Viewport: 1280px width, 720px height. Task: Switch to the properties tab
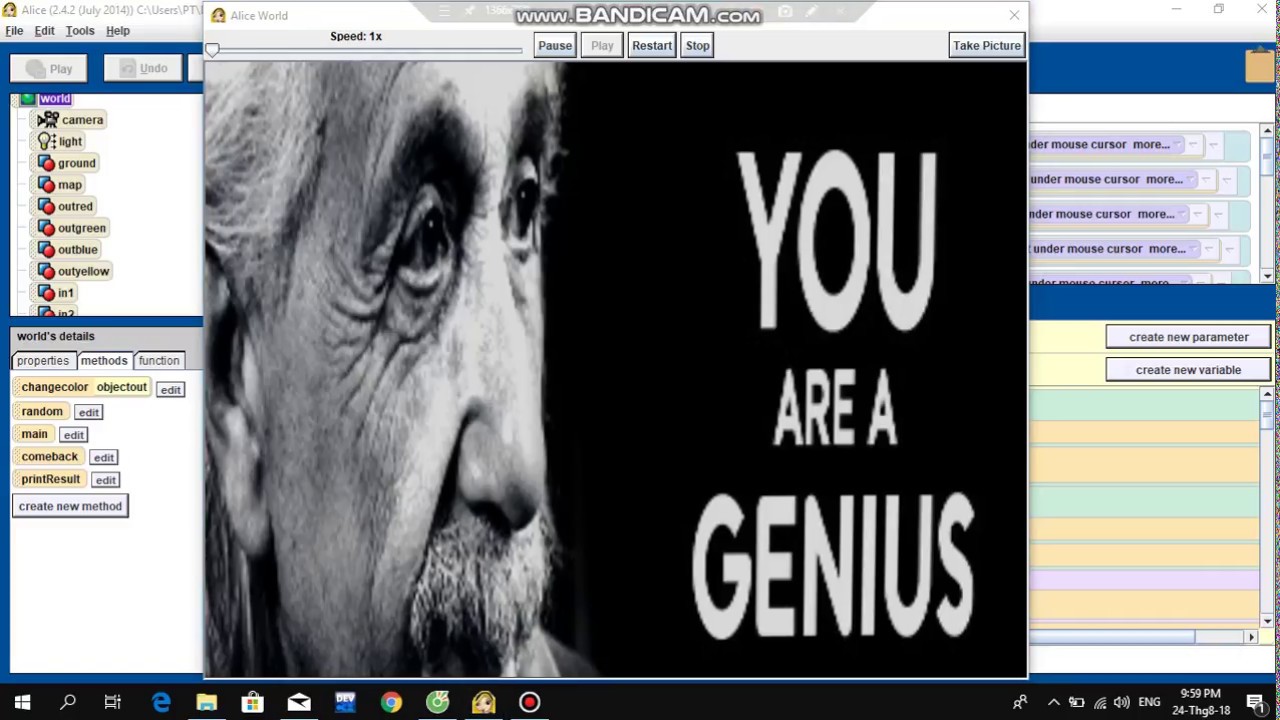pyautogui.click(x=43, y=361)
